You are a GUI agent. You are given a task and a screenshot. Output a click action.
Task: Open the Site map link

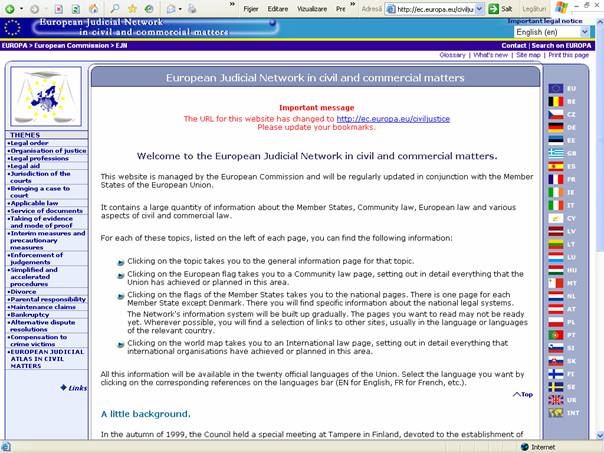(x=528, y=55)
